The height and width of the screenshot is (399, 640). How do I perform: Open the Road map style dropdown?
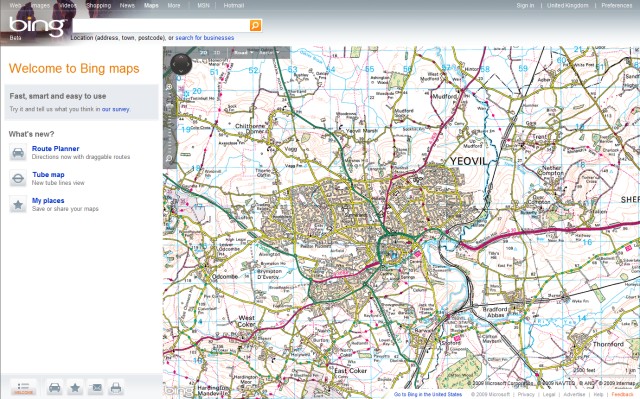coord(243,53)
